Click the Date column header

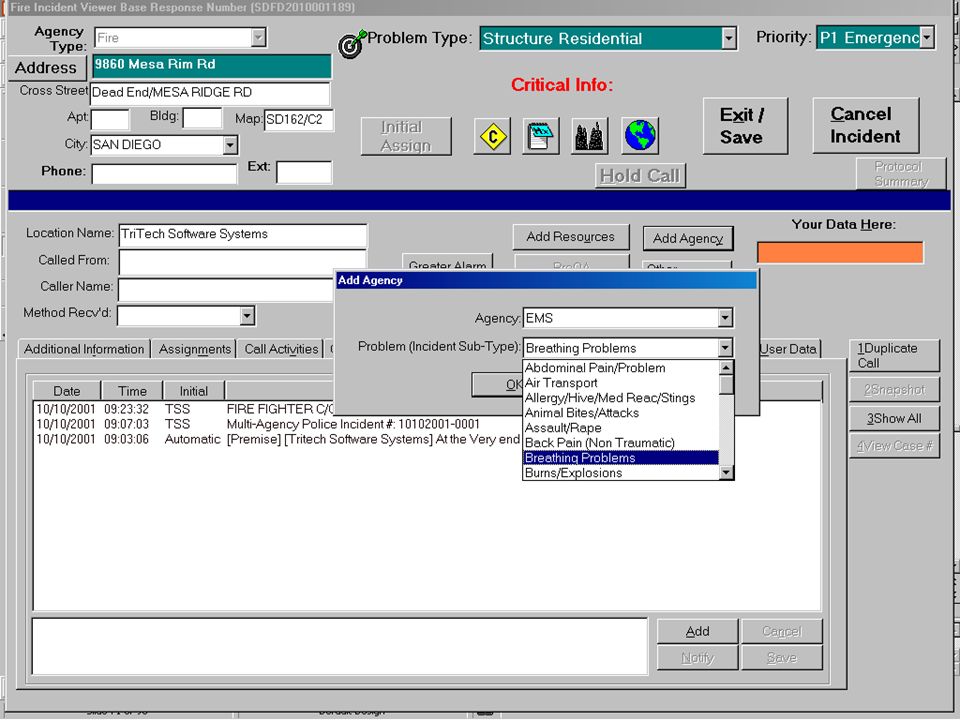pyautogui.click(x=67, y=391)
